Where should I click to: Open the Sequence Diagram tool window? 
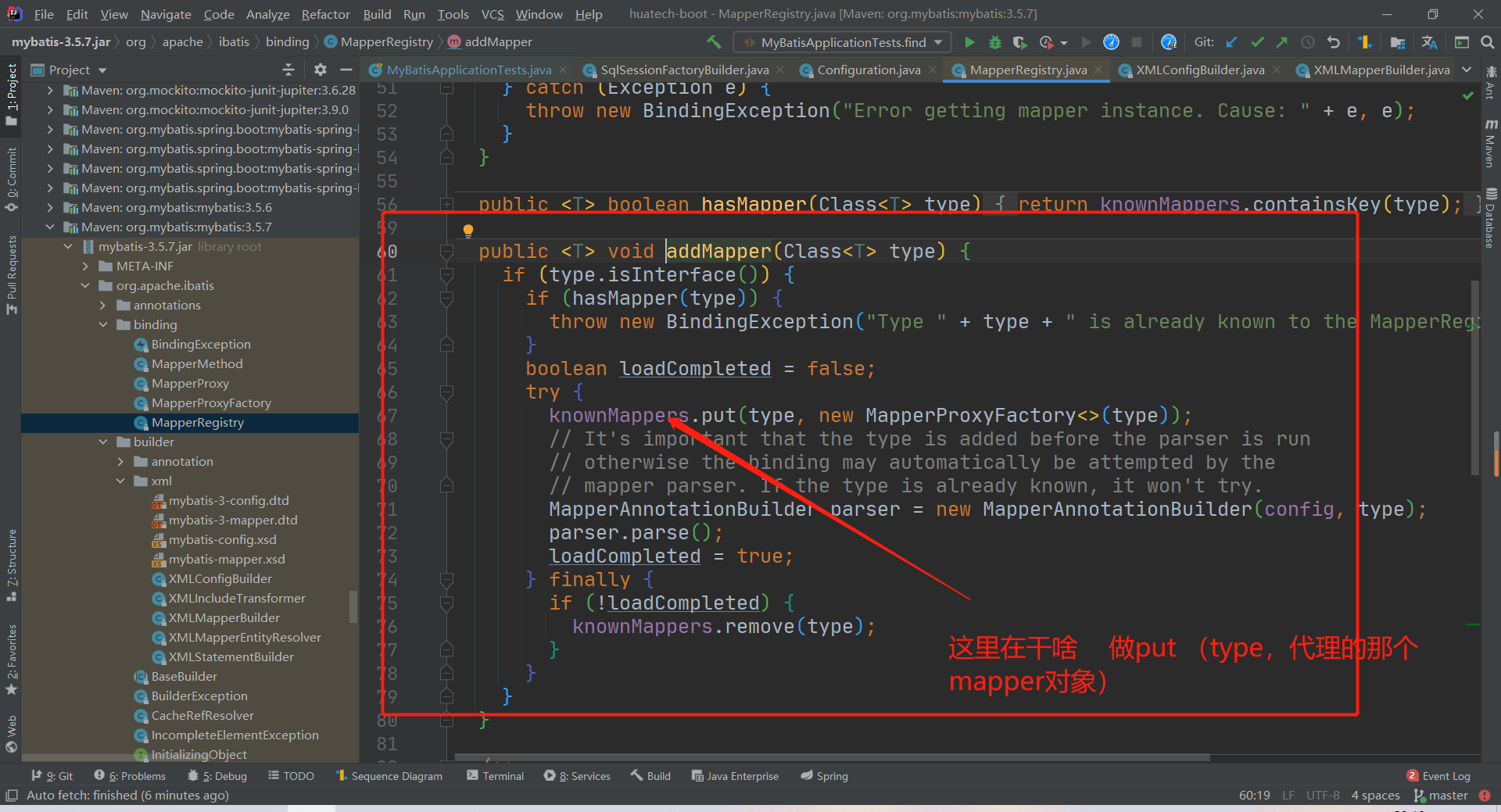389,776
